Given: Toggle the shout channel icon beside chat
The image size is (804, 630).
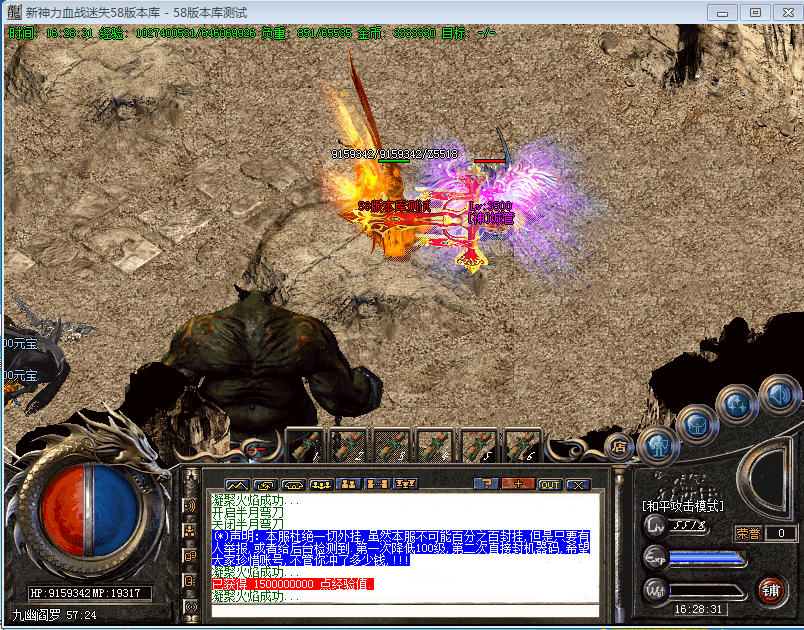Looking at the screenshot, I should click(x=190, y=506).
